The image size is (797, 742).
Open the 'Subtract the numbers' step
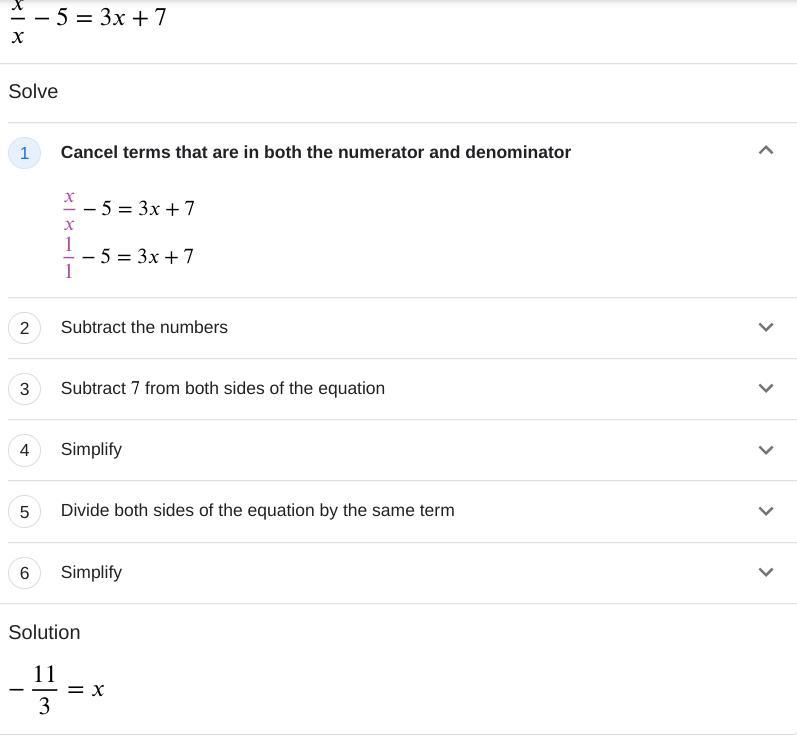(144, 327)
